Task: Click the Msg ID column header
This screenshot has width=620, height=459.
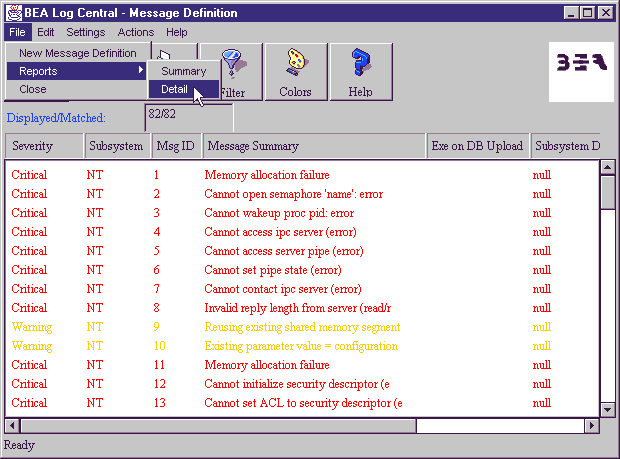Action: 176,146
